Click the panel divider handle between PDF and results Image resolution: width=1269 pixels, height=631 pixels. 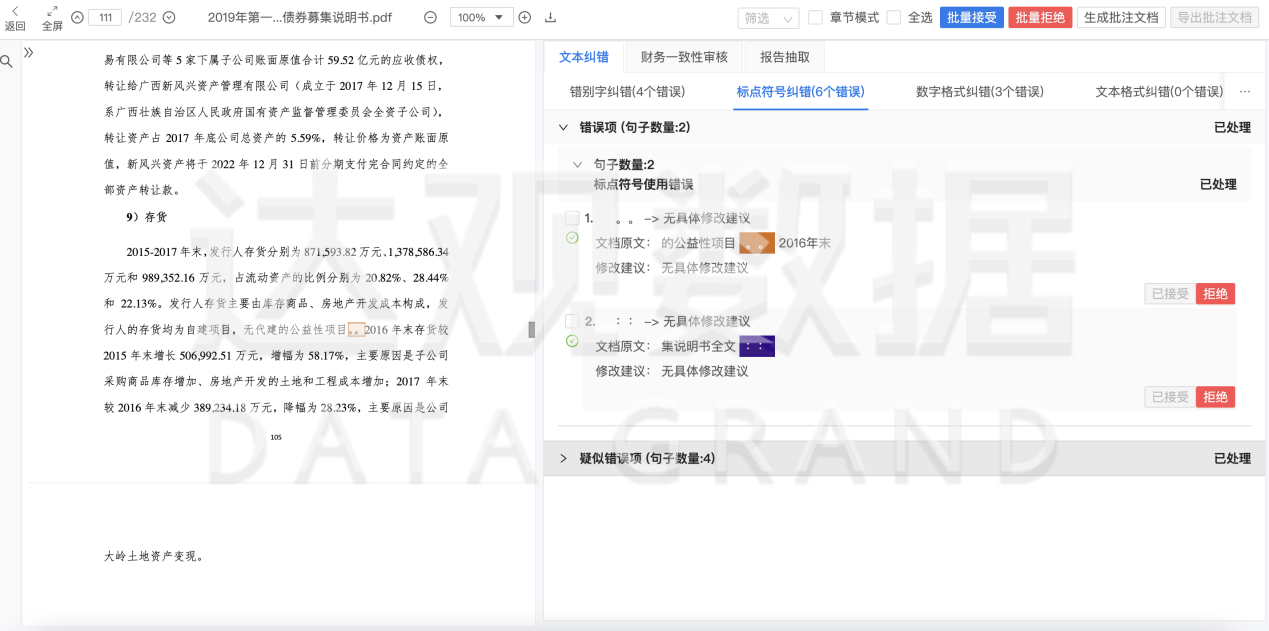point(531,329)
